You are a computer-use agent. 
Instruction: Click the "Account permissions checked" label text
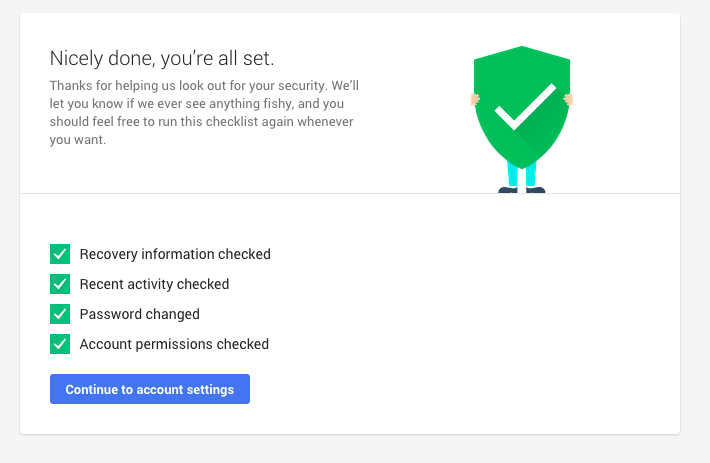pyautogui.click(x=174, y=344)
